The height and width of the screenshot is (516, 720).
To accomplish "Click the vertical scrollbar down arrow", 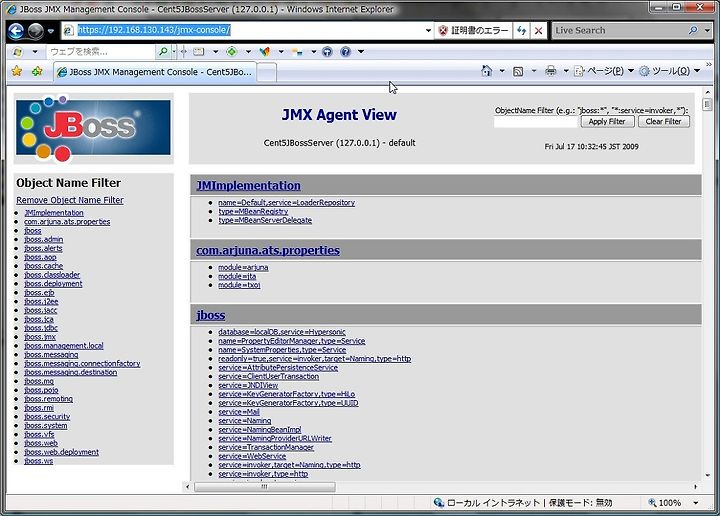I will 707,476.
